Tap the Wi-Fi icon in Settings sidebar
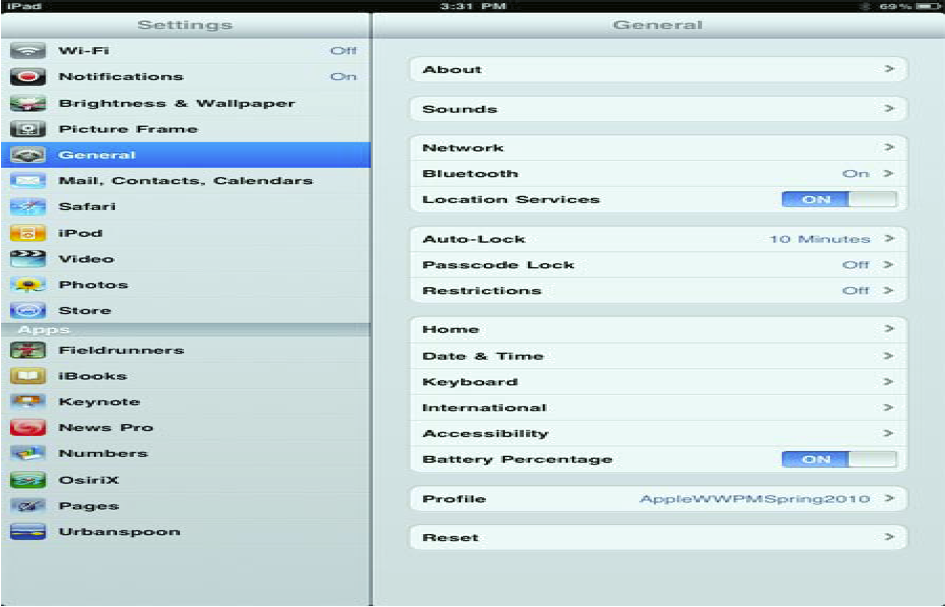This screenshot has height=607, width=945. [28, 51]
